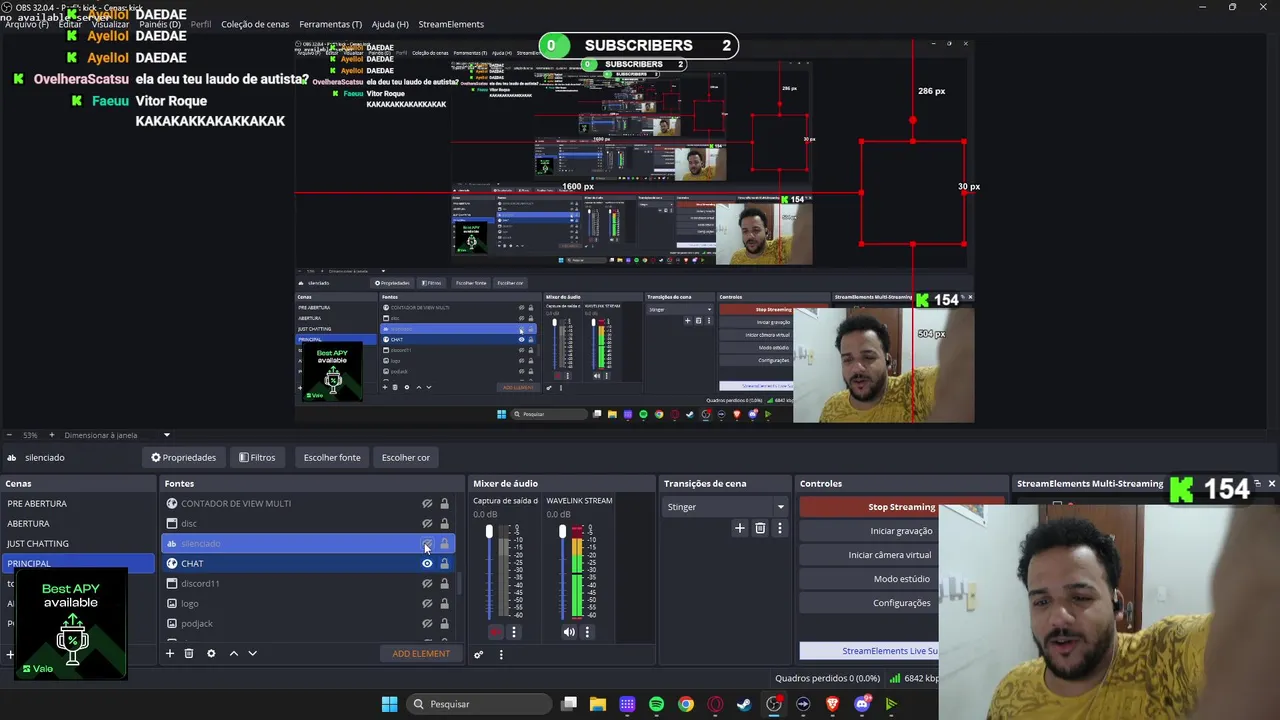Open Captura de saída channel options dots
The height and width of the screenshot is (720, 1280).
514,632
